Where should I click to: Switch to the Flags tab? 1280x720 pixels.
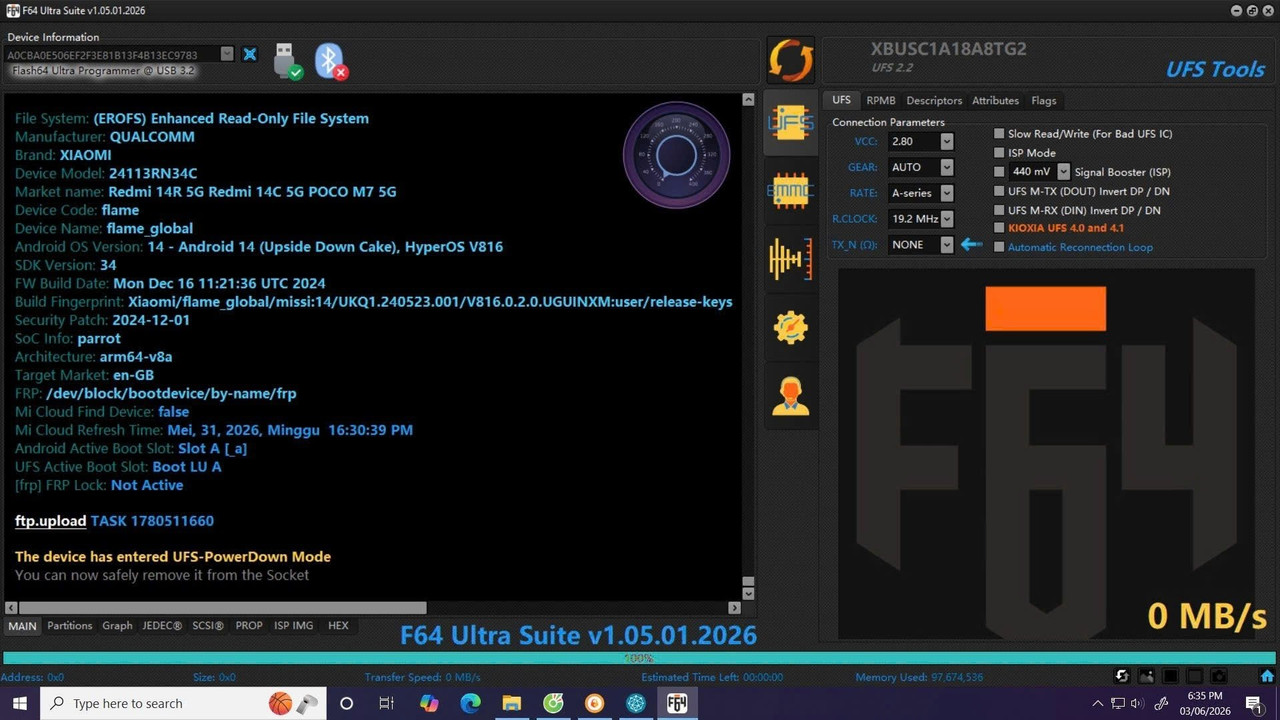(1044, 100)
